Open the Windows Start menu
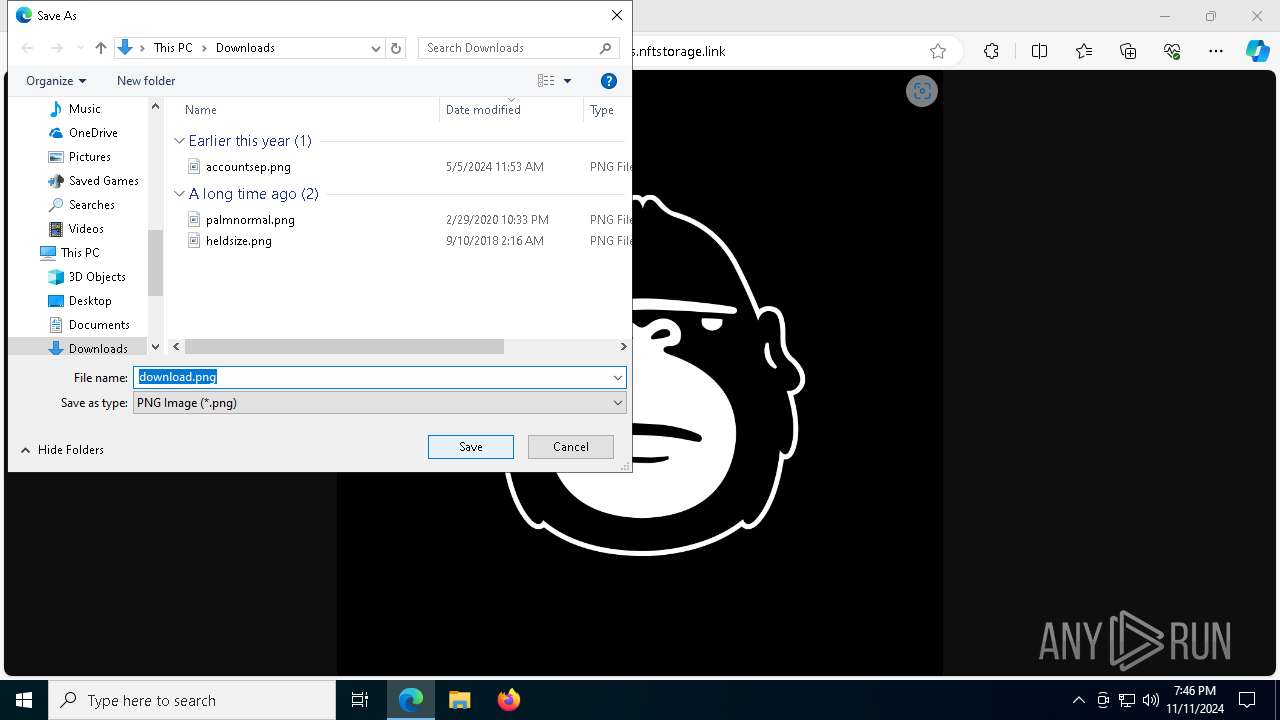1280x720 pixels. (x=24, y=700)
